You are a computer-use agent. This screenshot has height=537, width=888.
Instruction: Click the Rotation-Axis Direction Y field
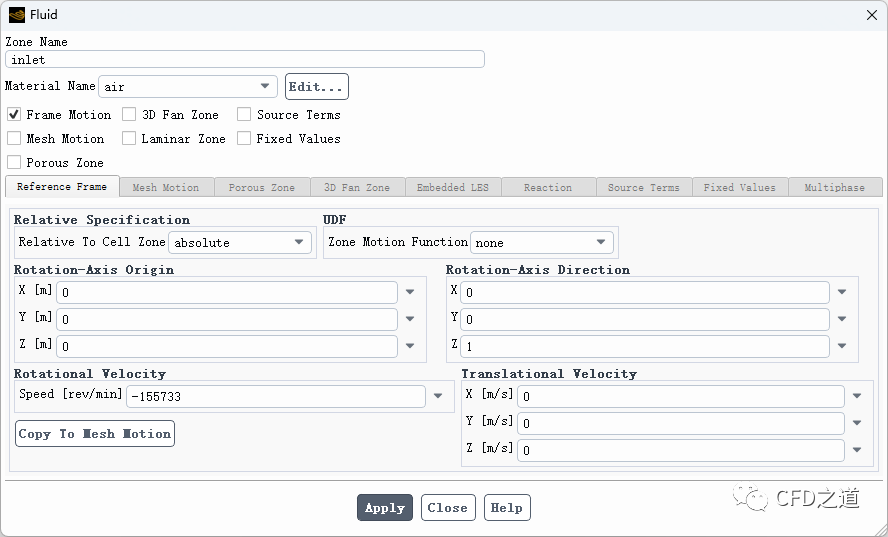(645, 319)
